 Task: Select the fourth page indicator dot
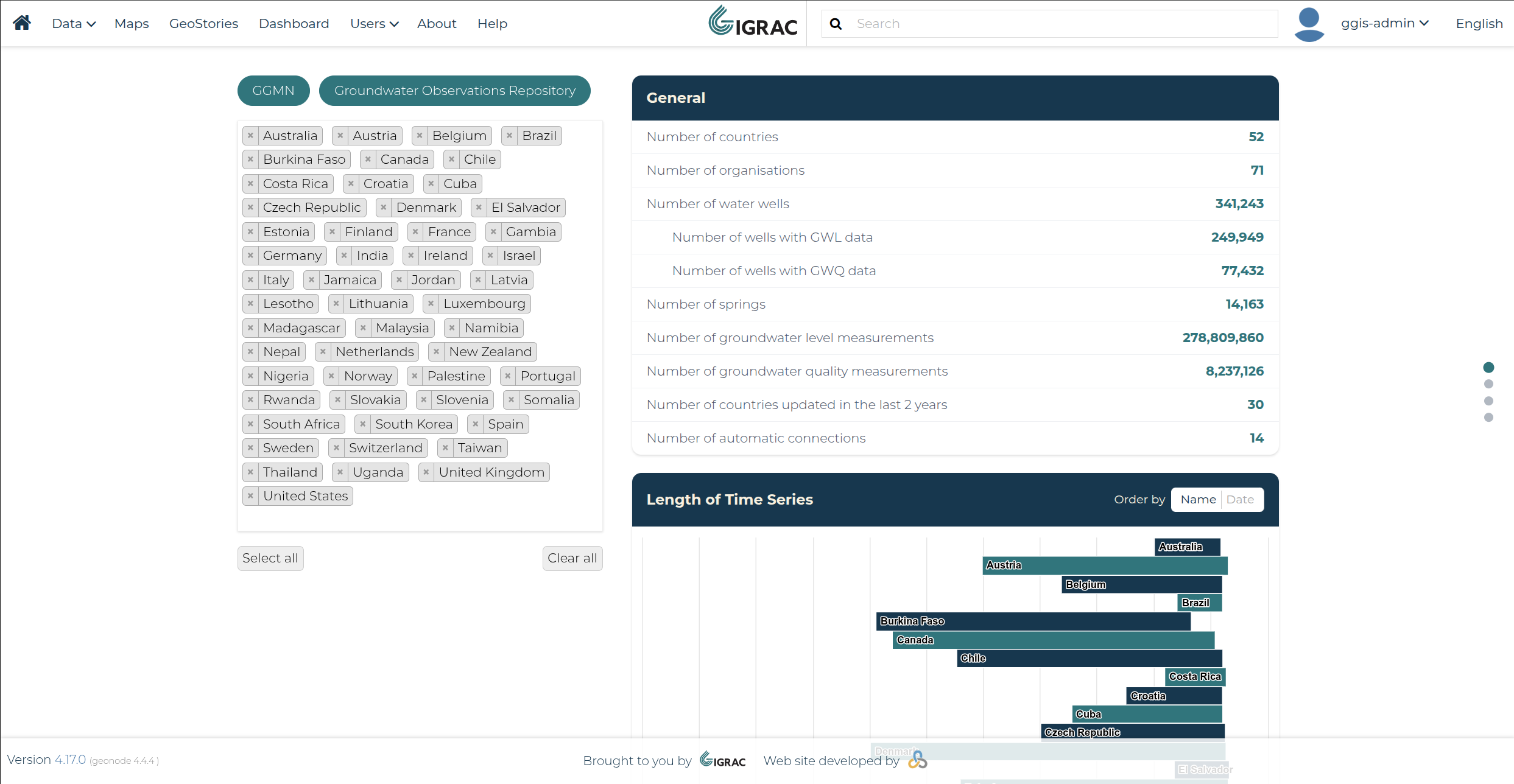(1488, 418)
